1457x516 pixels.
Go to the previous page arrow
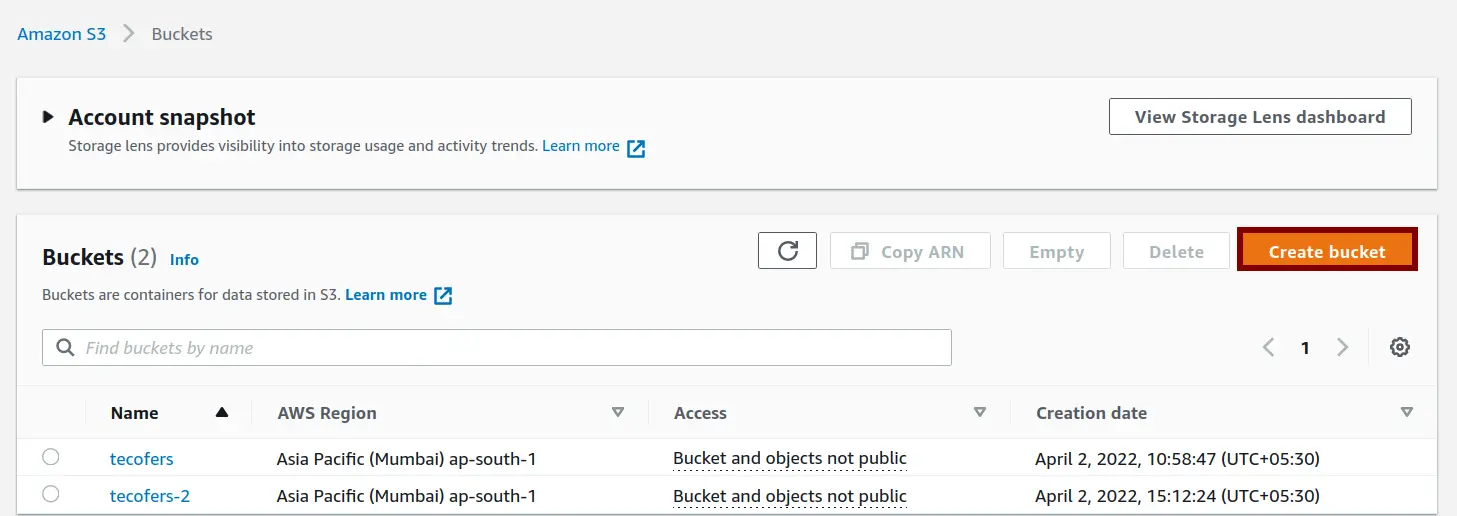click(1269, 348)
